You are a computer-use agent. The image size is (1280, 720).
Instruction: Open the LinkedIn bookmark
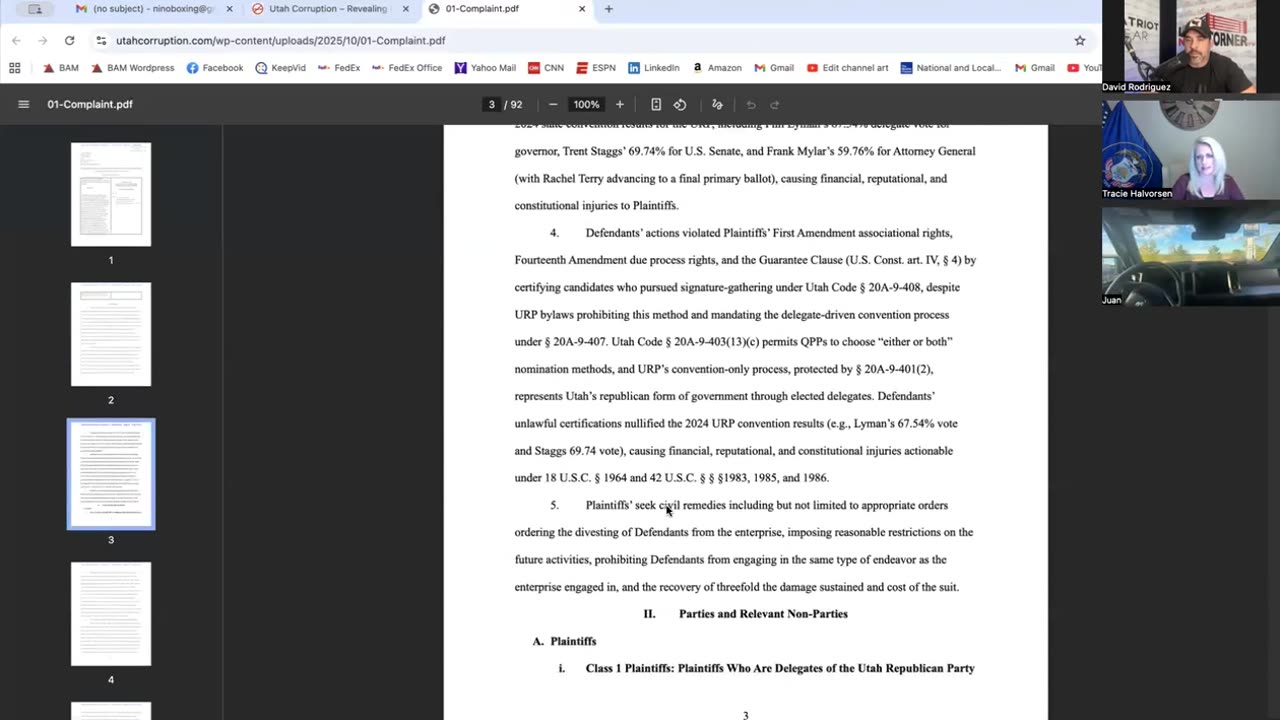654,68
